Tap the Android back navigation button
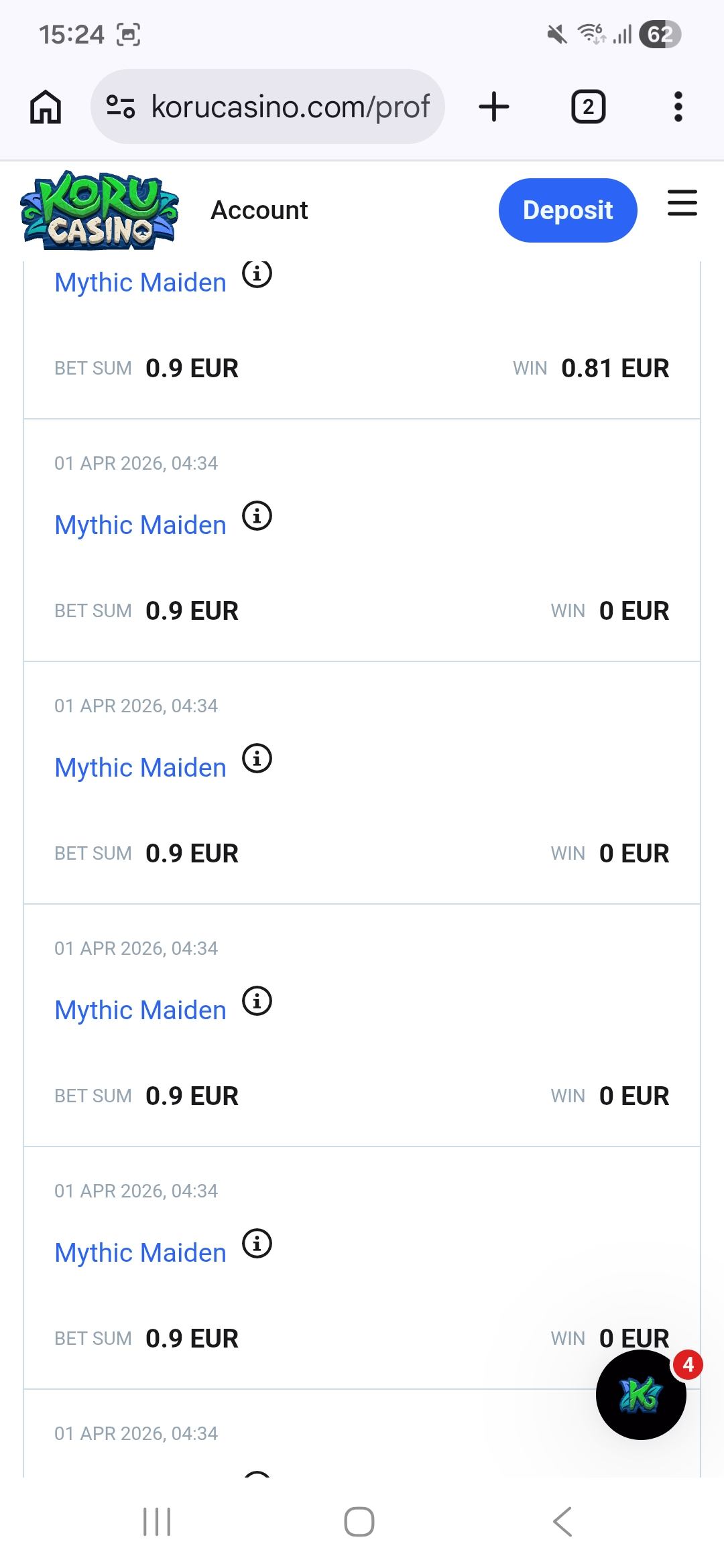The width and height of the screenshot is (724, 1568). pos(562,1522)
